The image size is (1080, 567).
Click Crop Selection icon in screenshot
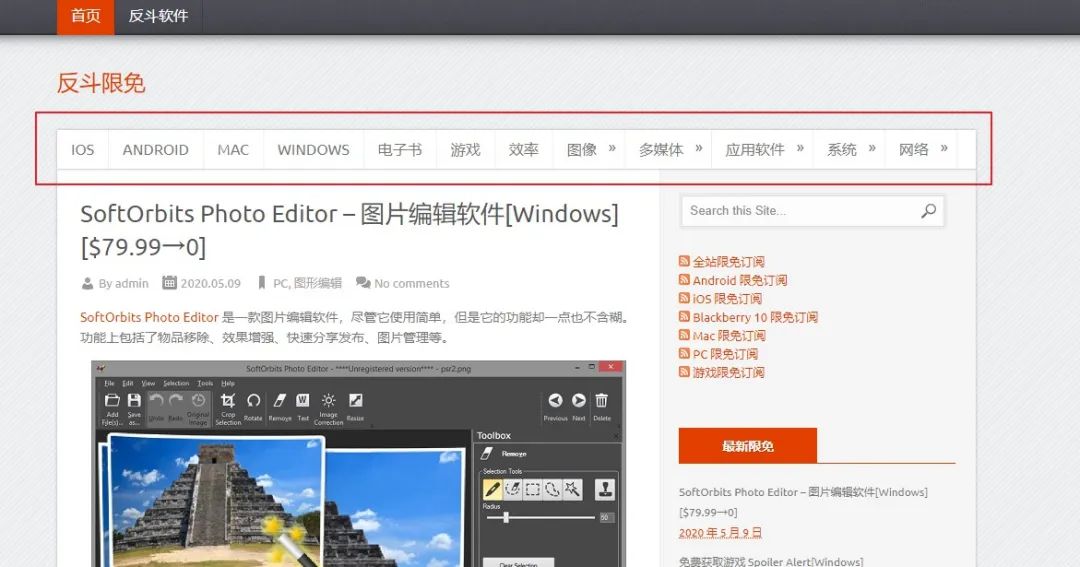click(x=228, y=400)
